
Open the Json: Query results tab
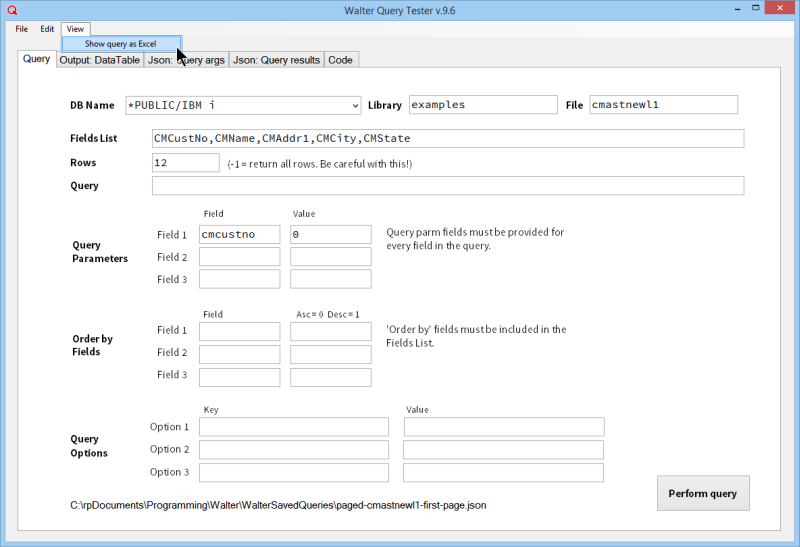276,60
